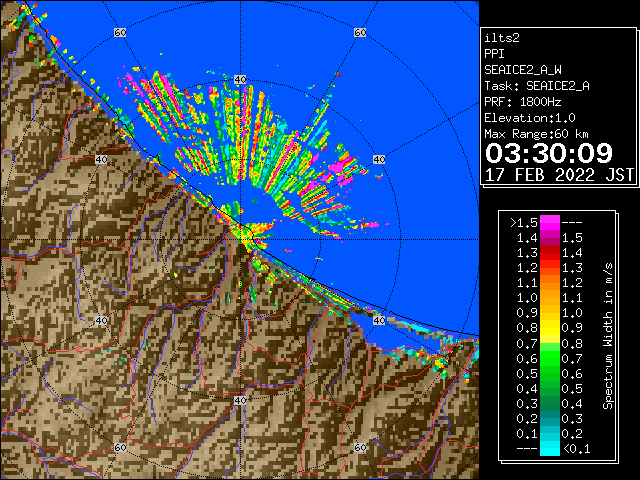Click the 'PPI' scan type label
The image size is (640, 480).
tap(494, 54)
